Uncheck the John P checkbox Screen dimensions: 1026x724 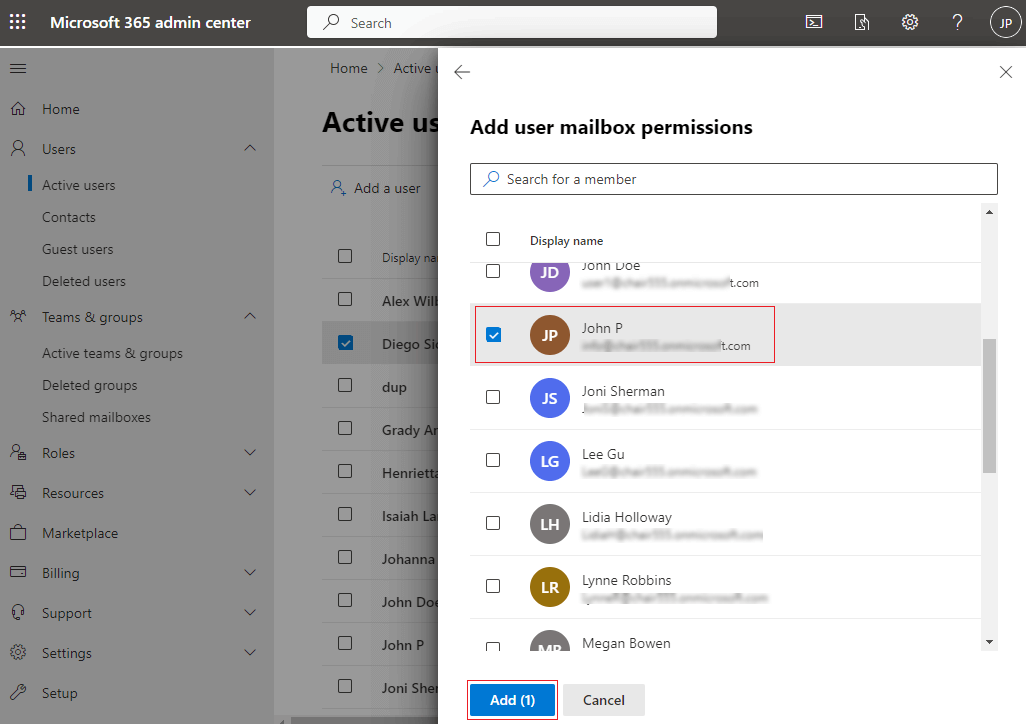click(493, 335)
